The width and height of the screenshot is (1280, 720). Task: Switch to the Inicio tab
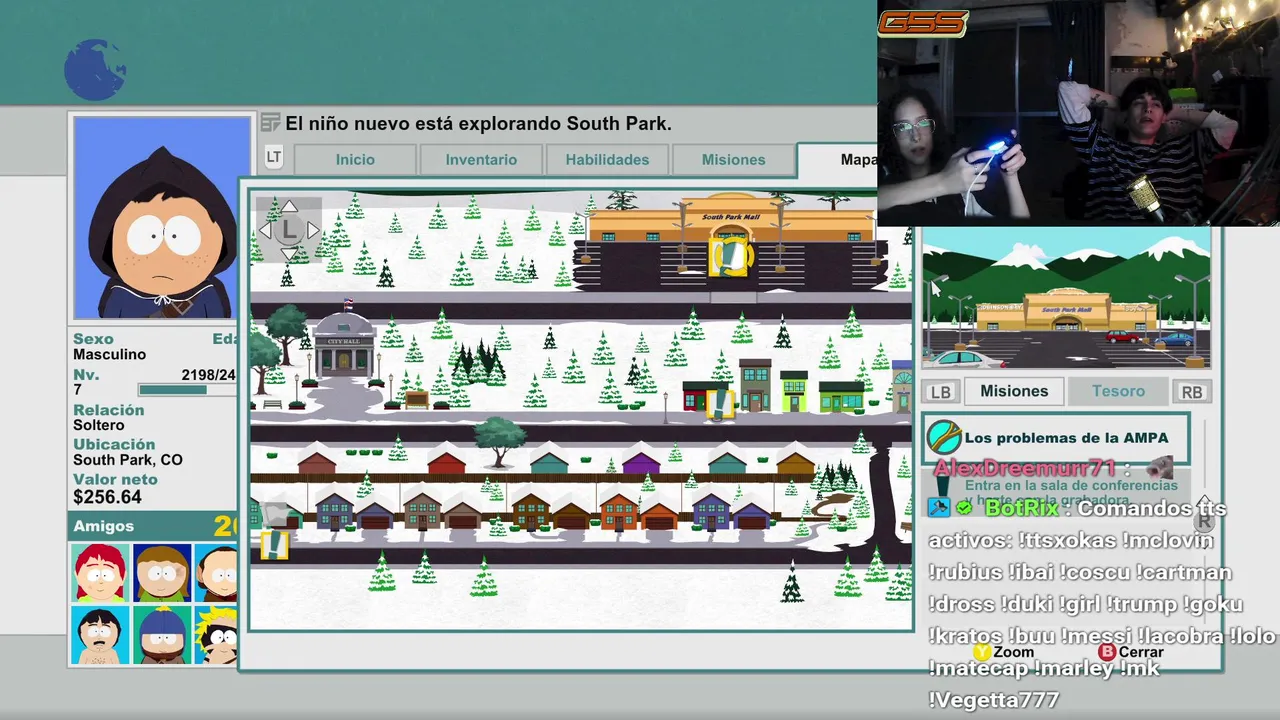click(x=355, y=160)
